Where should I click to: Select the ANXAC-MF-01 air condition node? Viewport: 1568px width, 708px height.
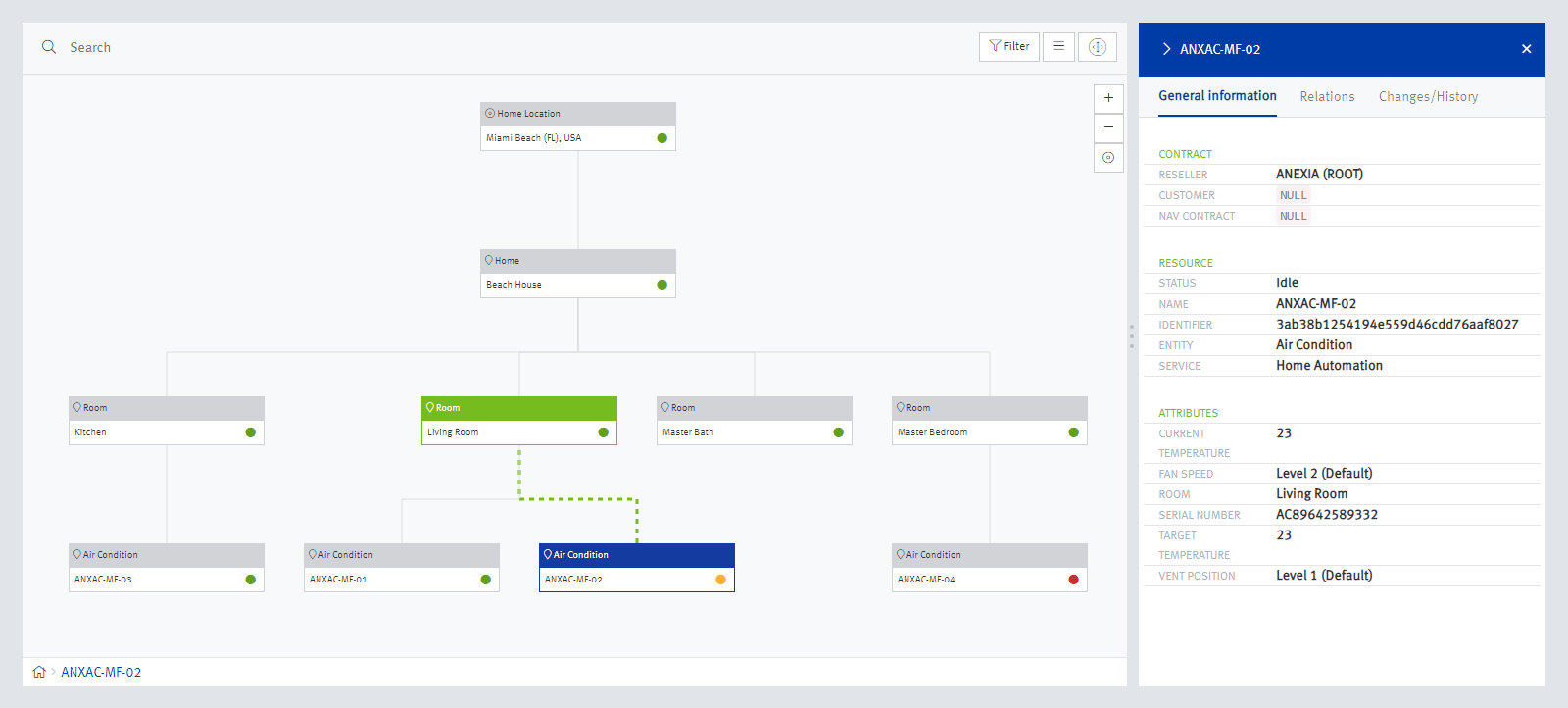(x=402, y=568)
